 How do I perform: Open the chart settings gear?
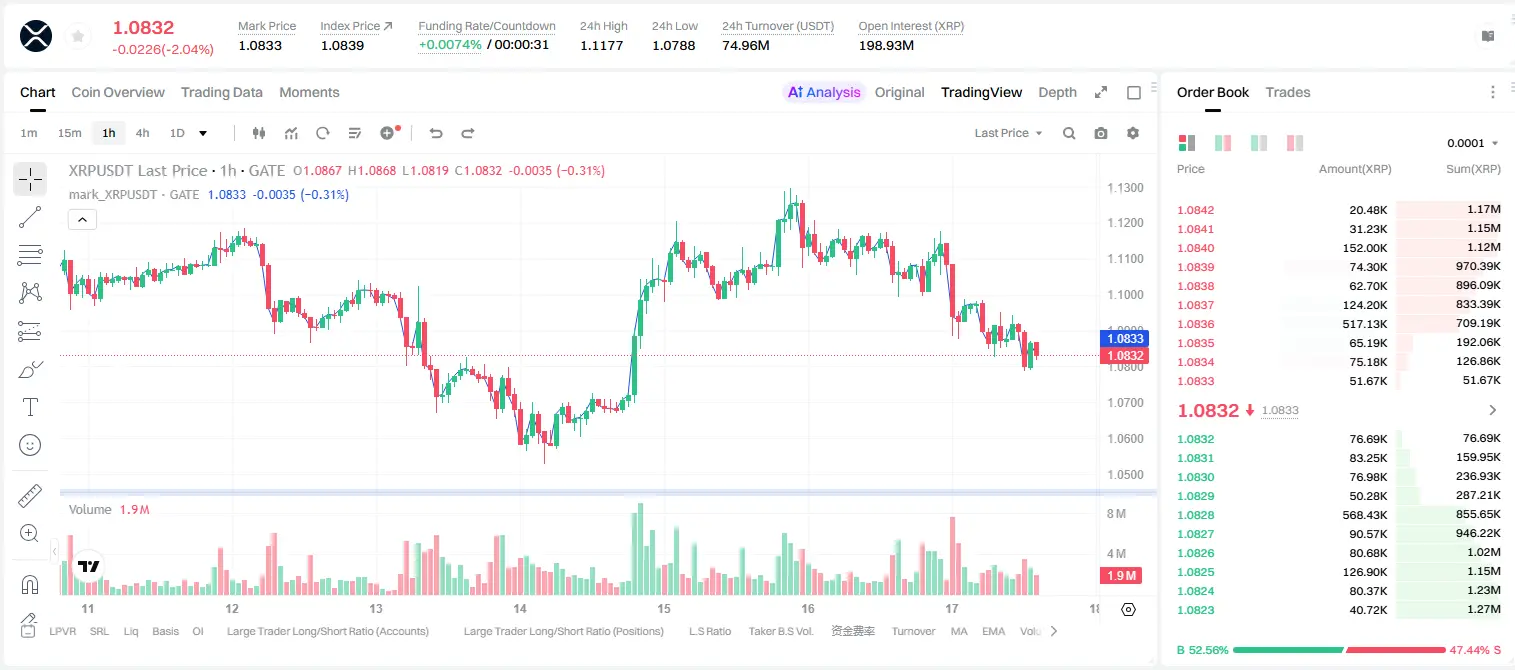tap(1133, 133)
